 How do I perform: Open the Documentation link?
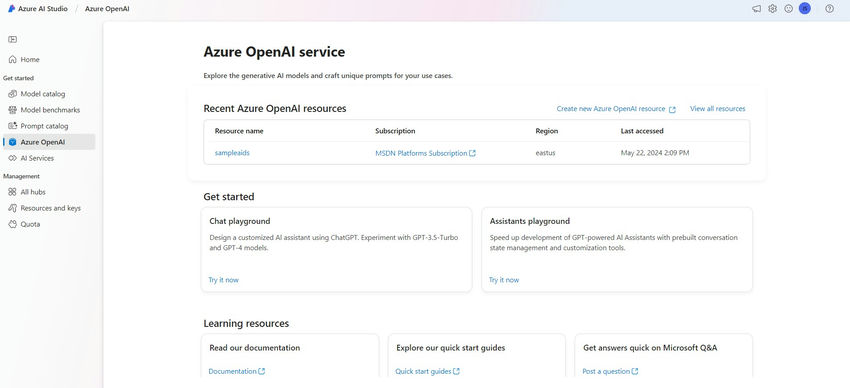point(232,371)
